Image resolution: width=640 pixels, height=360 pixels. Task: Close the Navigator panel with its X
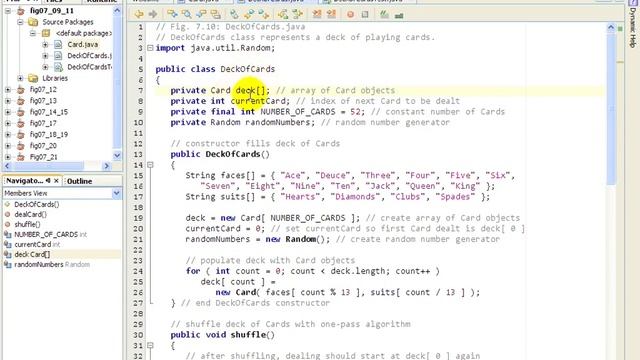(x=56, y=180)
